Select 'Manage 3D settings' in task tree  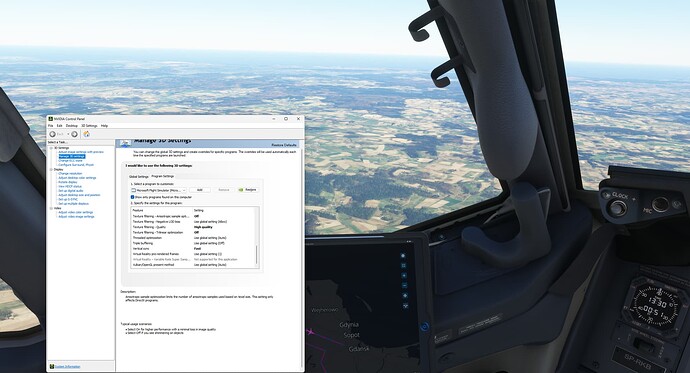(72, 156)
